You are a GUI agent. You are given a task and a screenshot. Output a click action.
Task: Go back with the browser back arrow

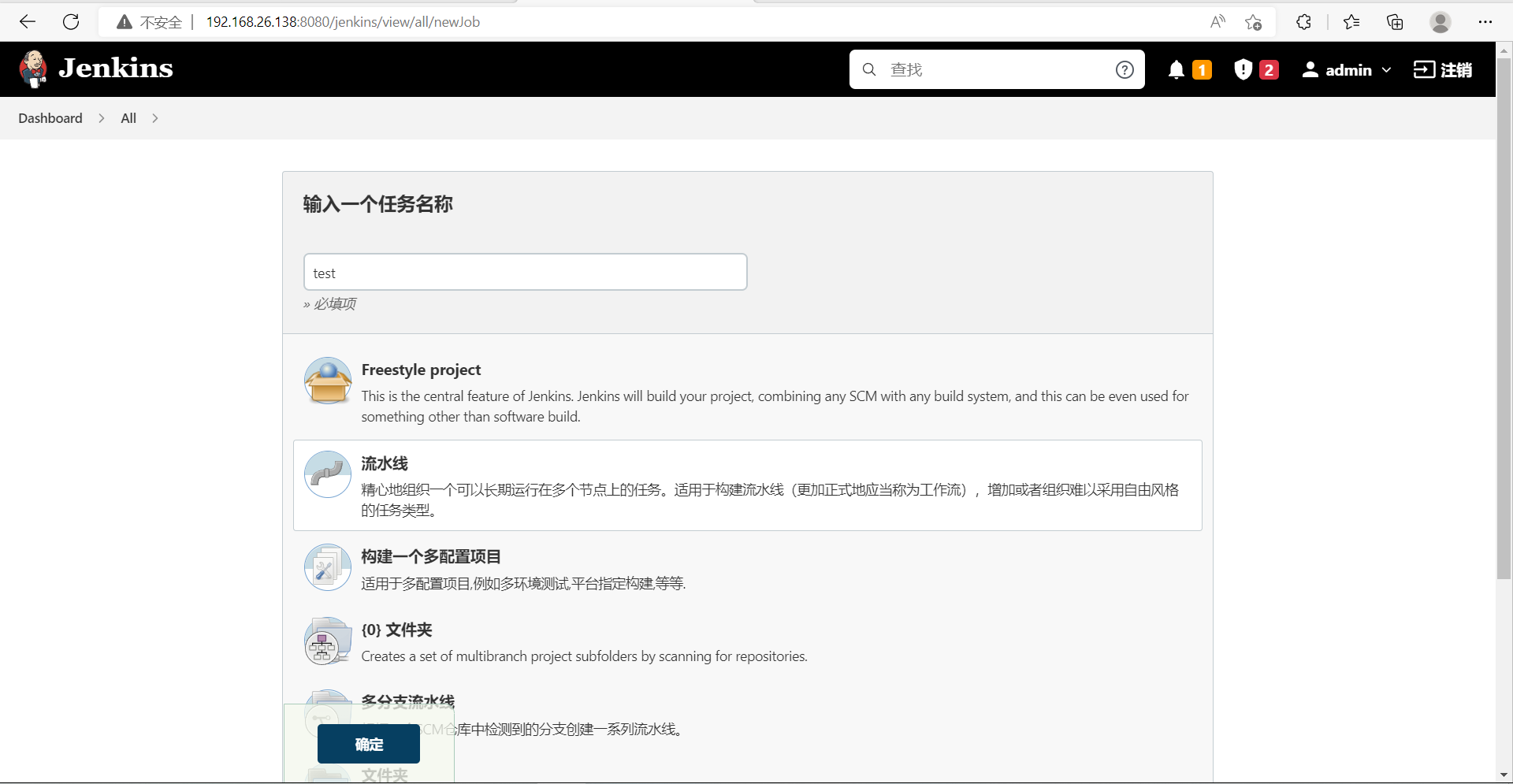click(28, 22)
